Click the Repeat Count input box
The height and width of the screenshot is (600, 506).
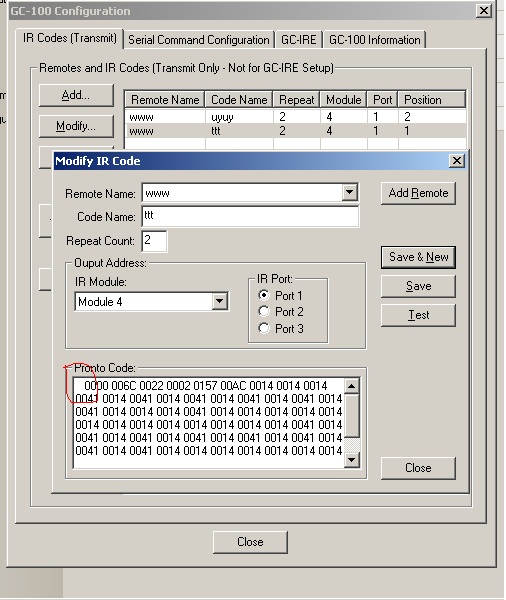(154, 241)
